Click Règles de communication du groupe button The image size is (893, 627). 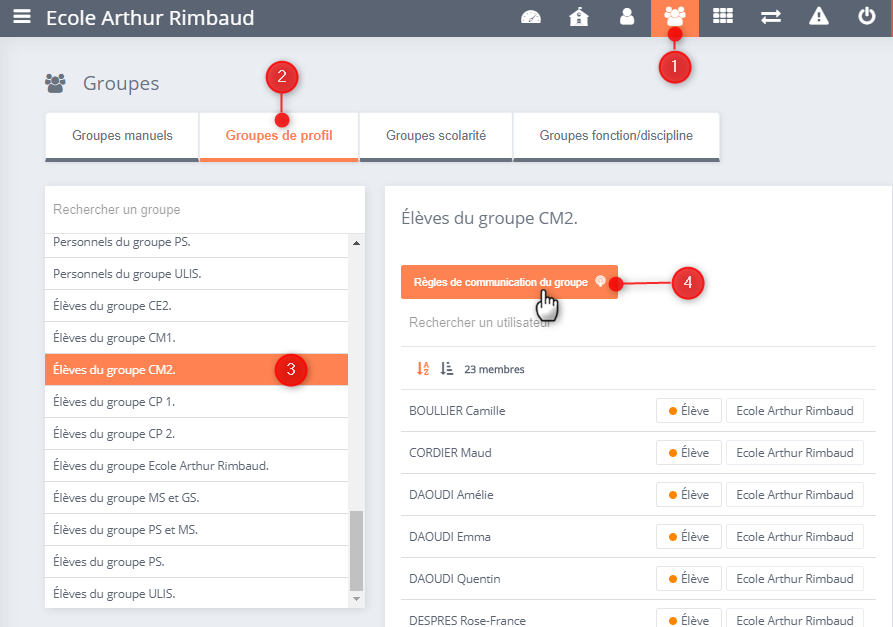tap(509, 282)
